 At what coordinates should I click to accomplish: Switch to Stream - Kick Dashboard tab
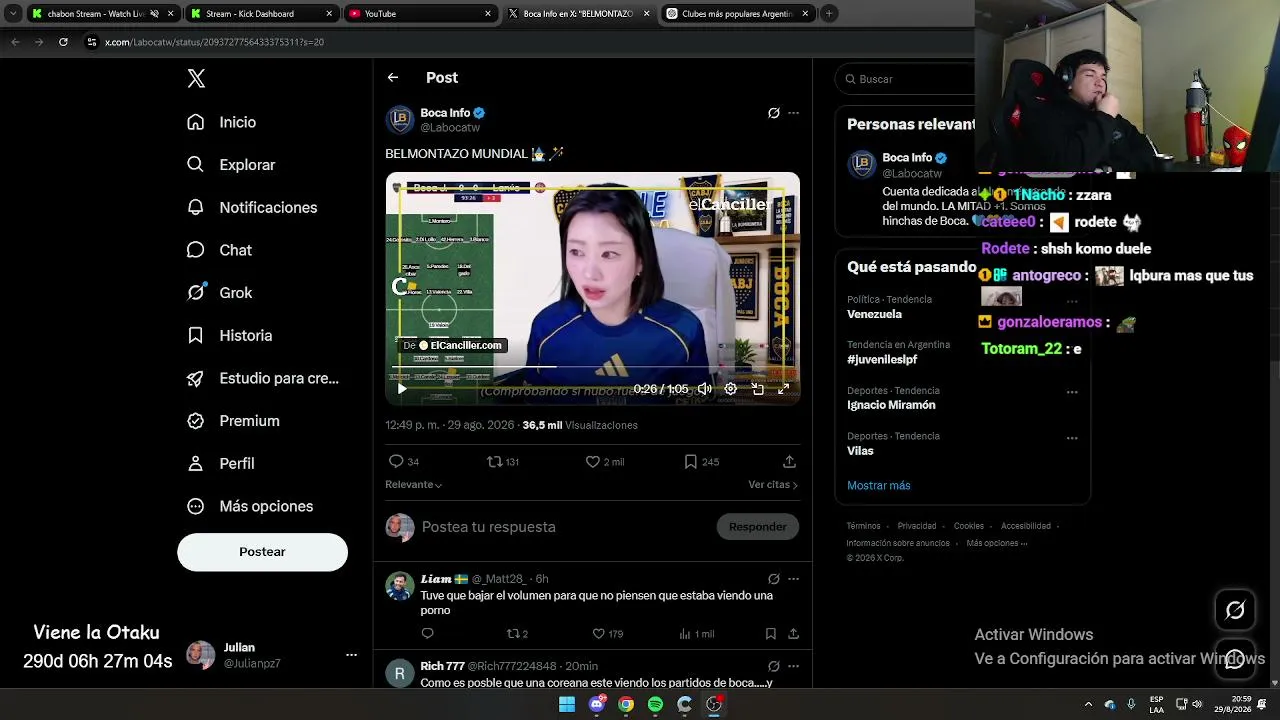click(262, 14)
